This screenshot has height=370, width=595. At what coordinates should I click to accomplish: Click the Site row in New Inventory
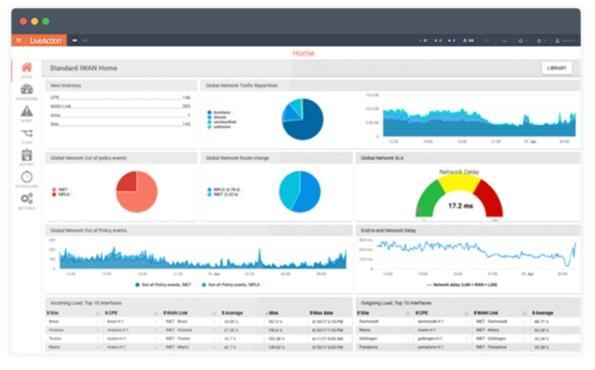click(x=120, y=124)
